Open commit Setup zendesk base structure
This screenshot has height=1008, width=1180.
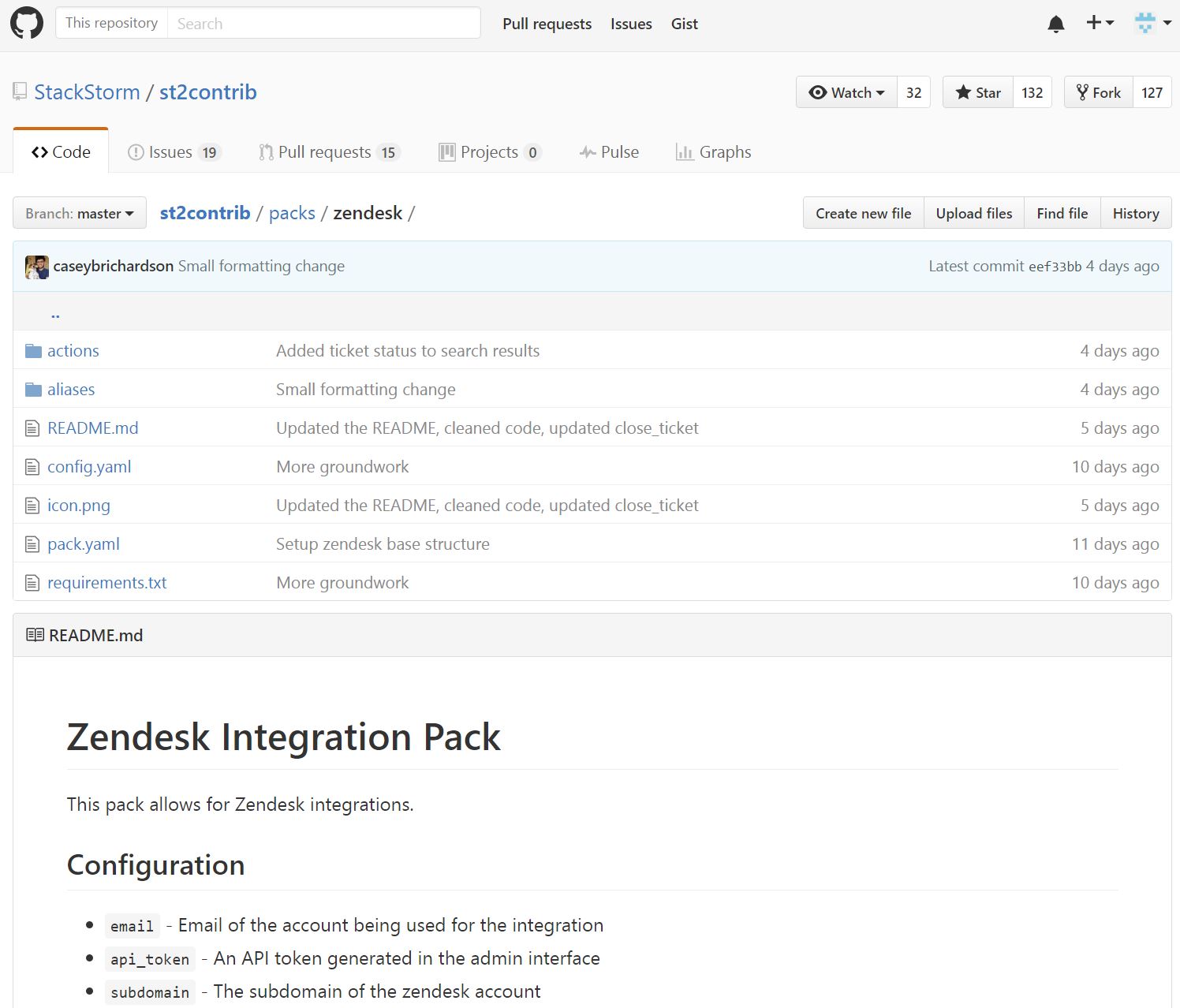383,544
